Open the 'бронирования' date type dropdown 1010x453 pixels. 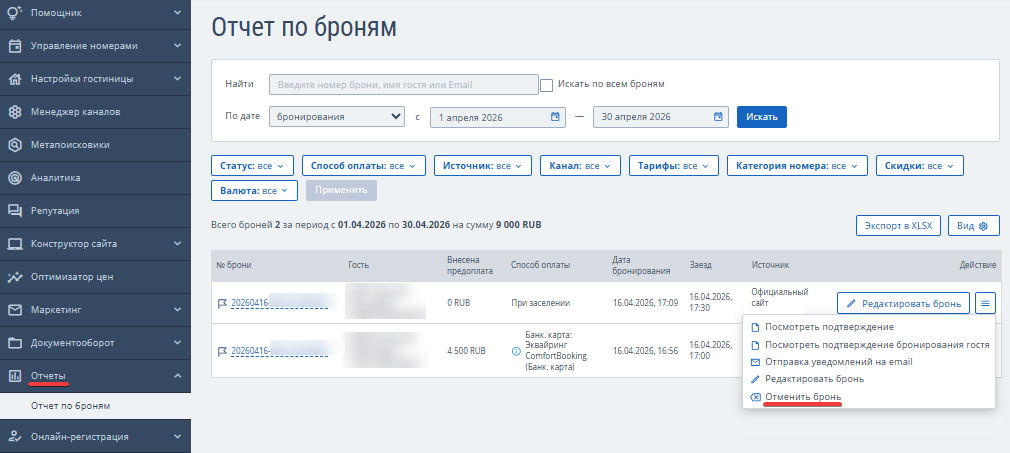337,117
